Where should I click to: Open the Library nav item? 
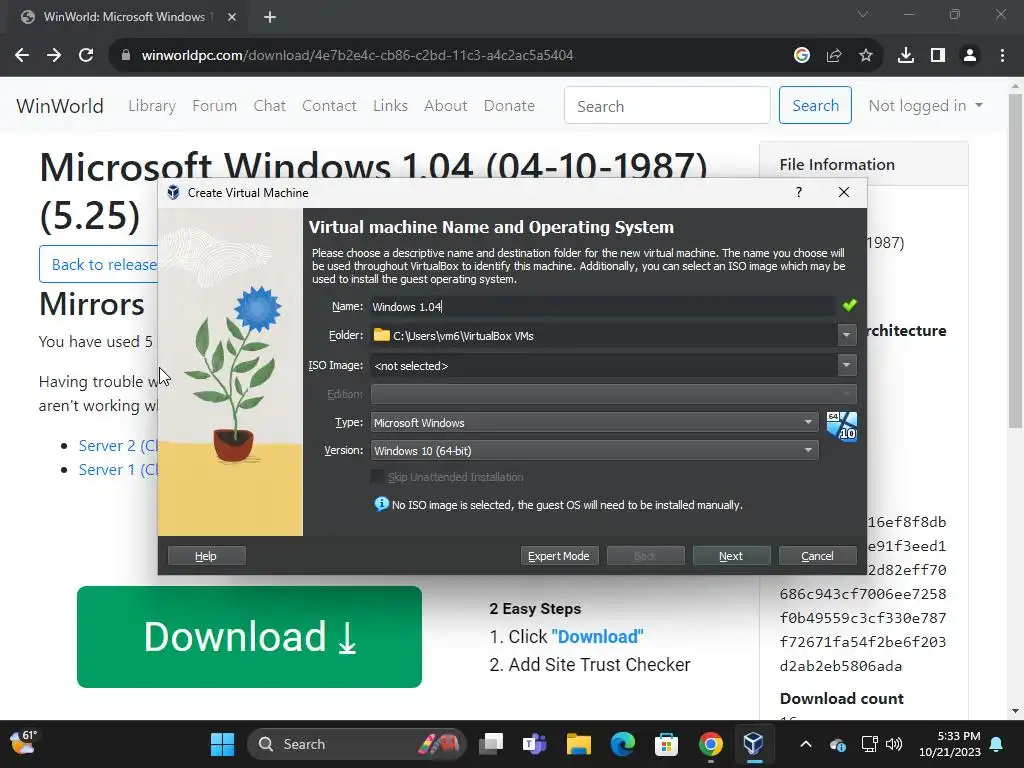tap(152, 105)
